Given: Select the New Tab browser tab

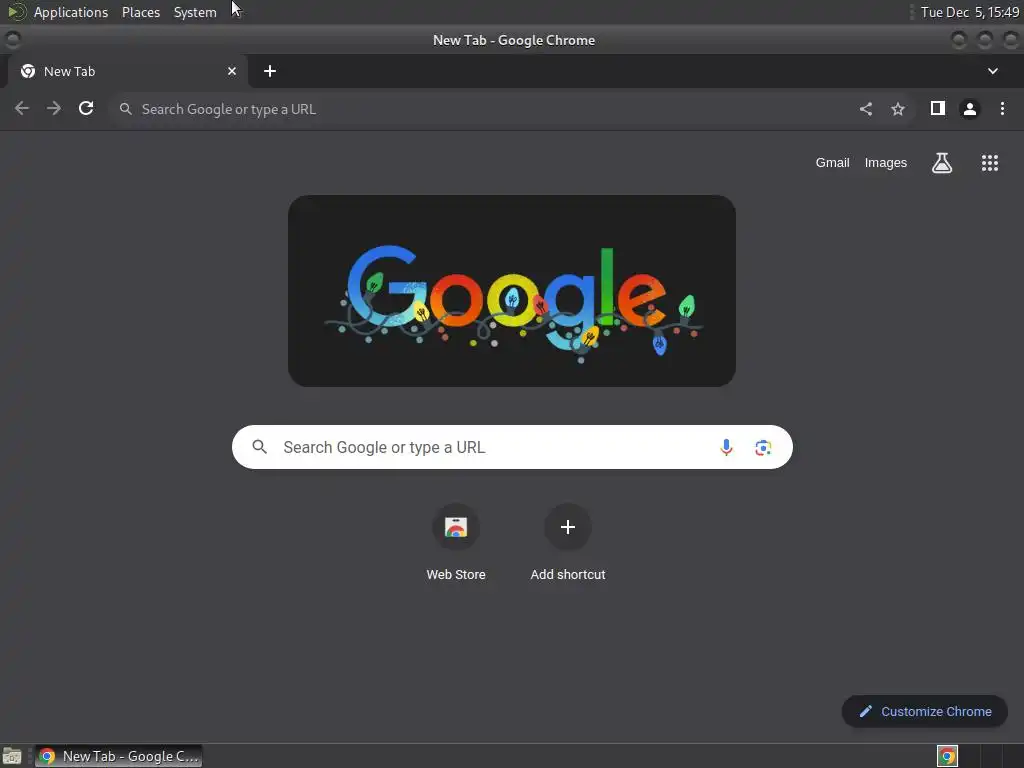Looking at the screenshot, I should tap(127, 71).
